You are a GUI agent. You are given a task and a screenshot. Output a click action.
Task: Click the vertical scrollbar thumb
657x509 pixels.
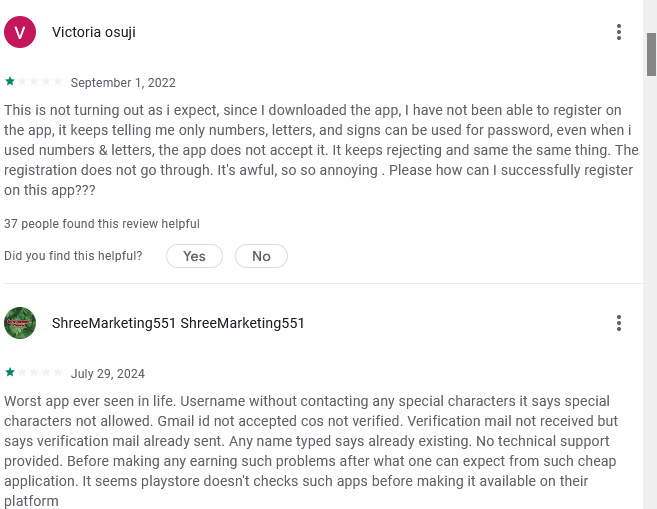point(651,53)
